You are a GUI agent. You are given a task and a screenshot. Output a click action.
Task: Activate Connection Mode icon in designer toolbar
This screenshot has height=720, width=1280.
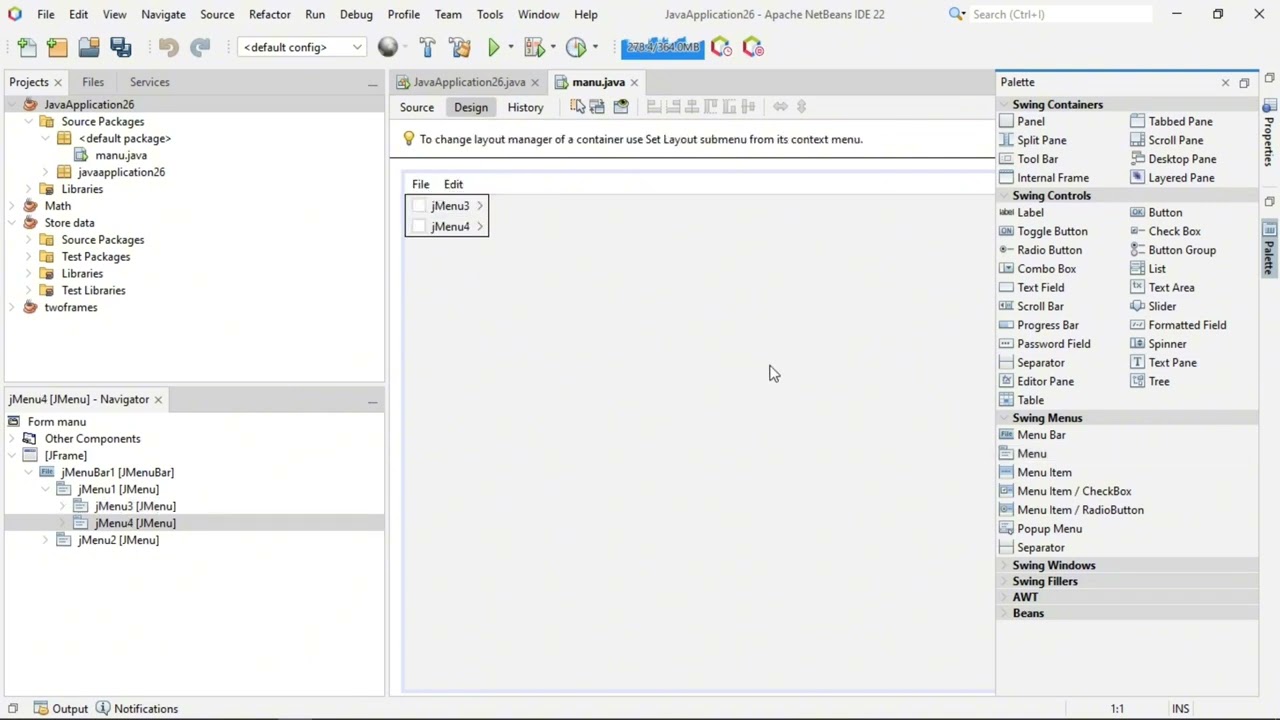(597, 107)
